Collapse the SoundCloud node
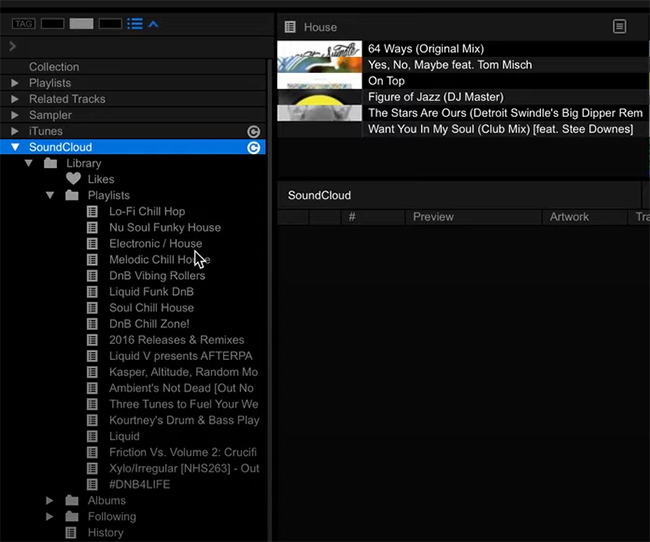 15,147
